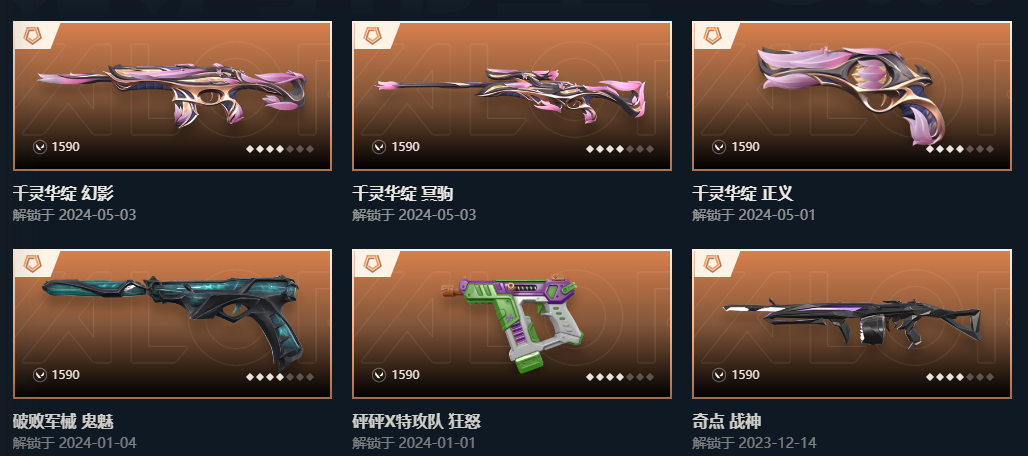The height and width of the screenshot is (456, 1028).
Task: Click the VP currency icon on 奇点 战神 card
Action: (719, 375)
